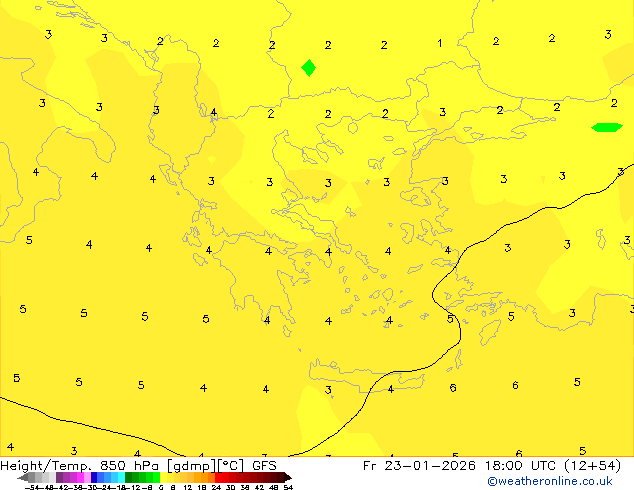
Task: Select the cyan swatch in the color scale
Action: tap(121, 477)
